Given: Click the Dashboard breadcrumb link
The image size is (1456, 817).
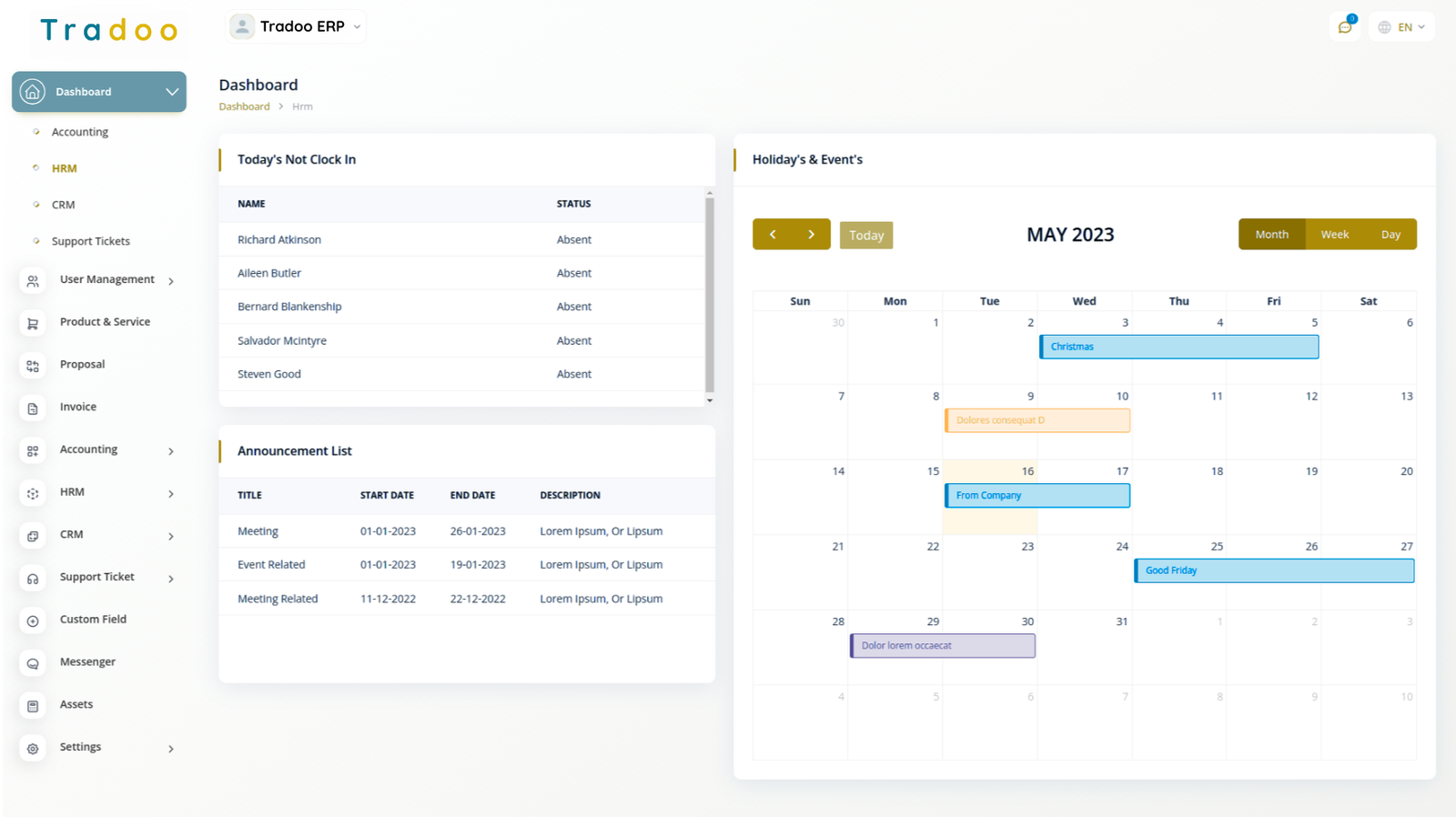Looking at the screenshot, I should tap(244, 106).
